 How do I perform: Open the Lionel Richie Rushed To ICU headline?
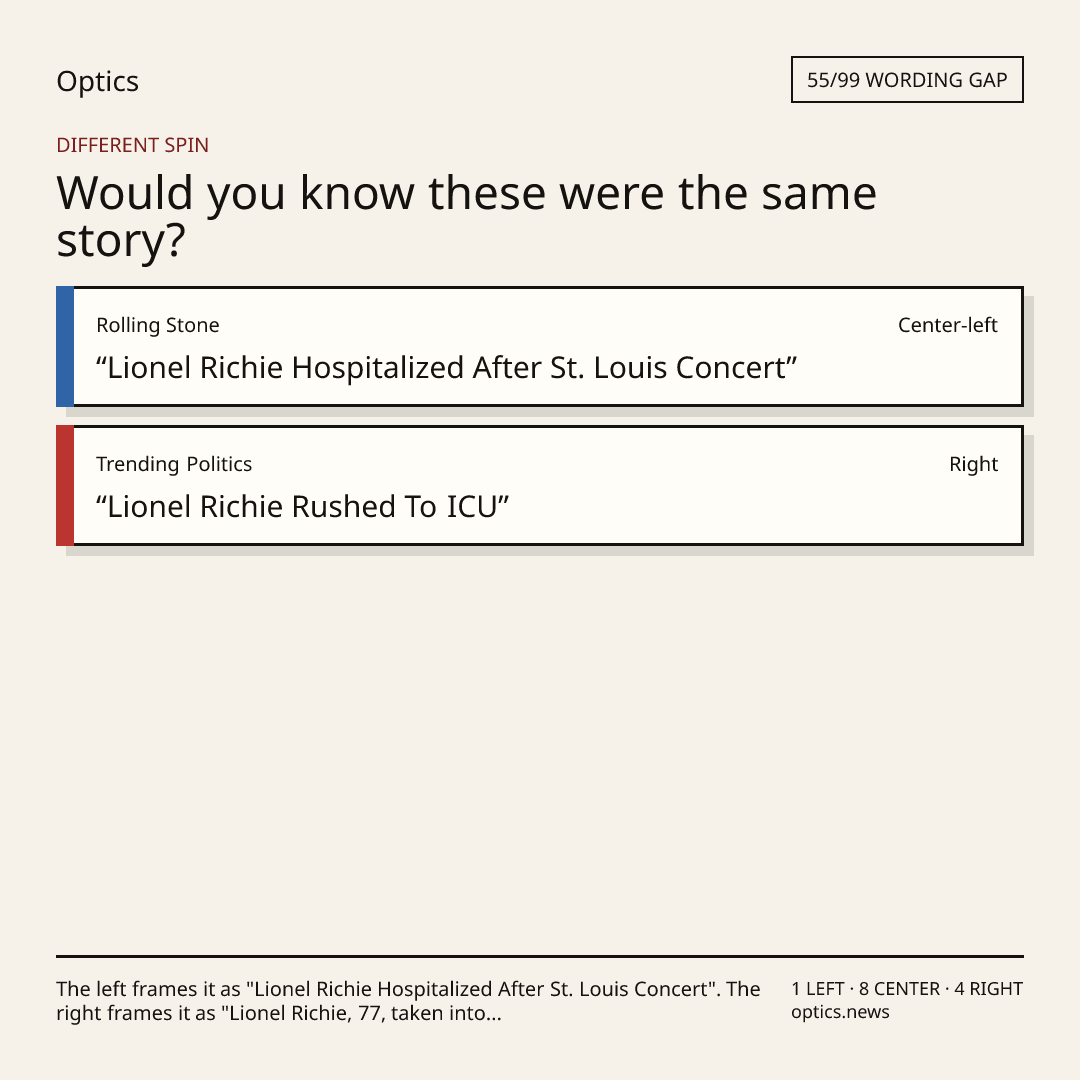(x=302, y=507)
